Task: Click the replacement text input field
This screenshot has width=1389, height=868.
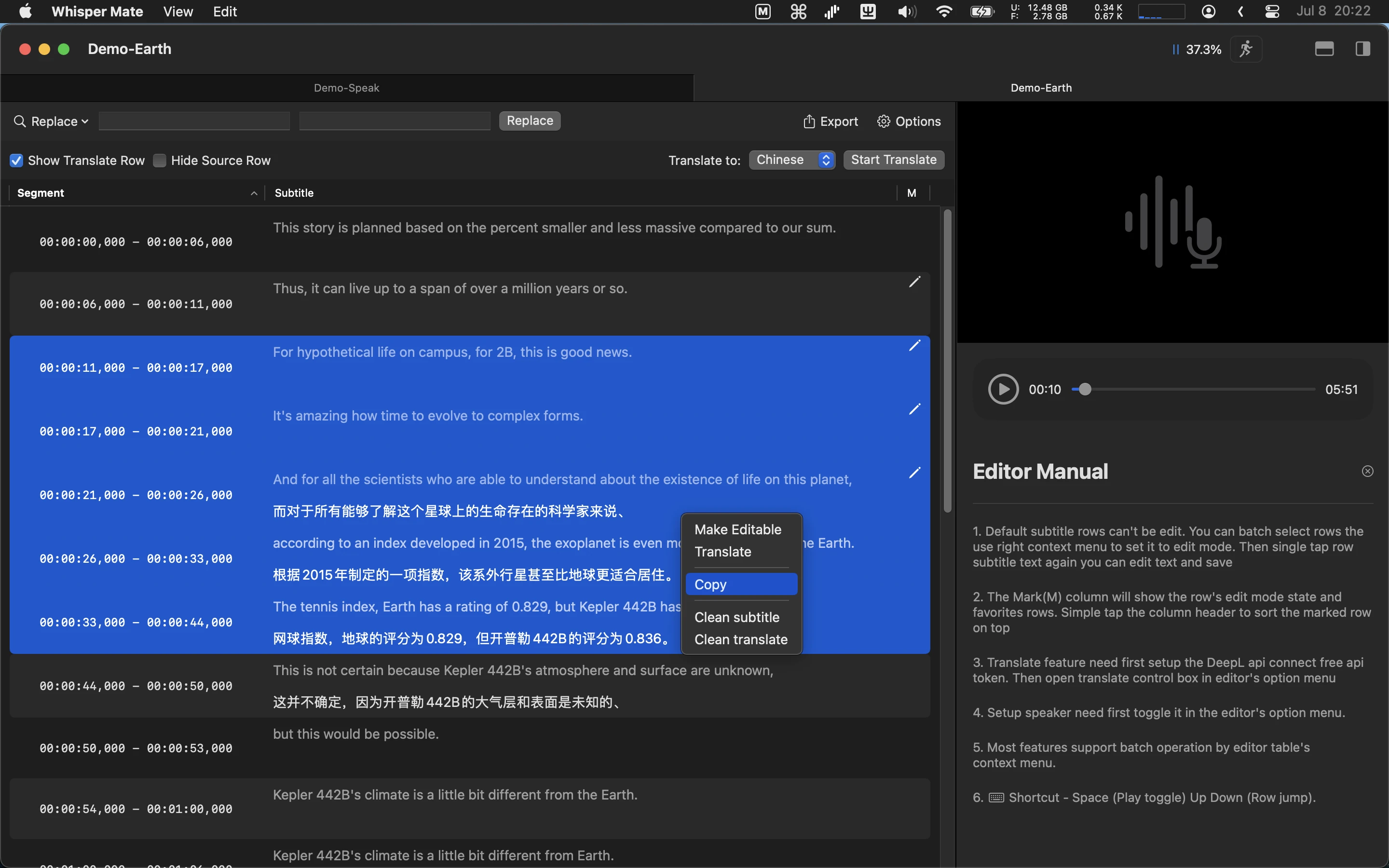Action: coord(395,121)
